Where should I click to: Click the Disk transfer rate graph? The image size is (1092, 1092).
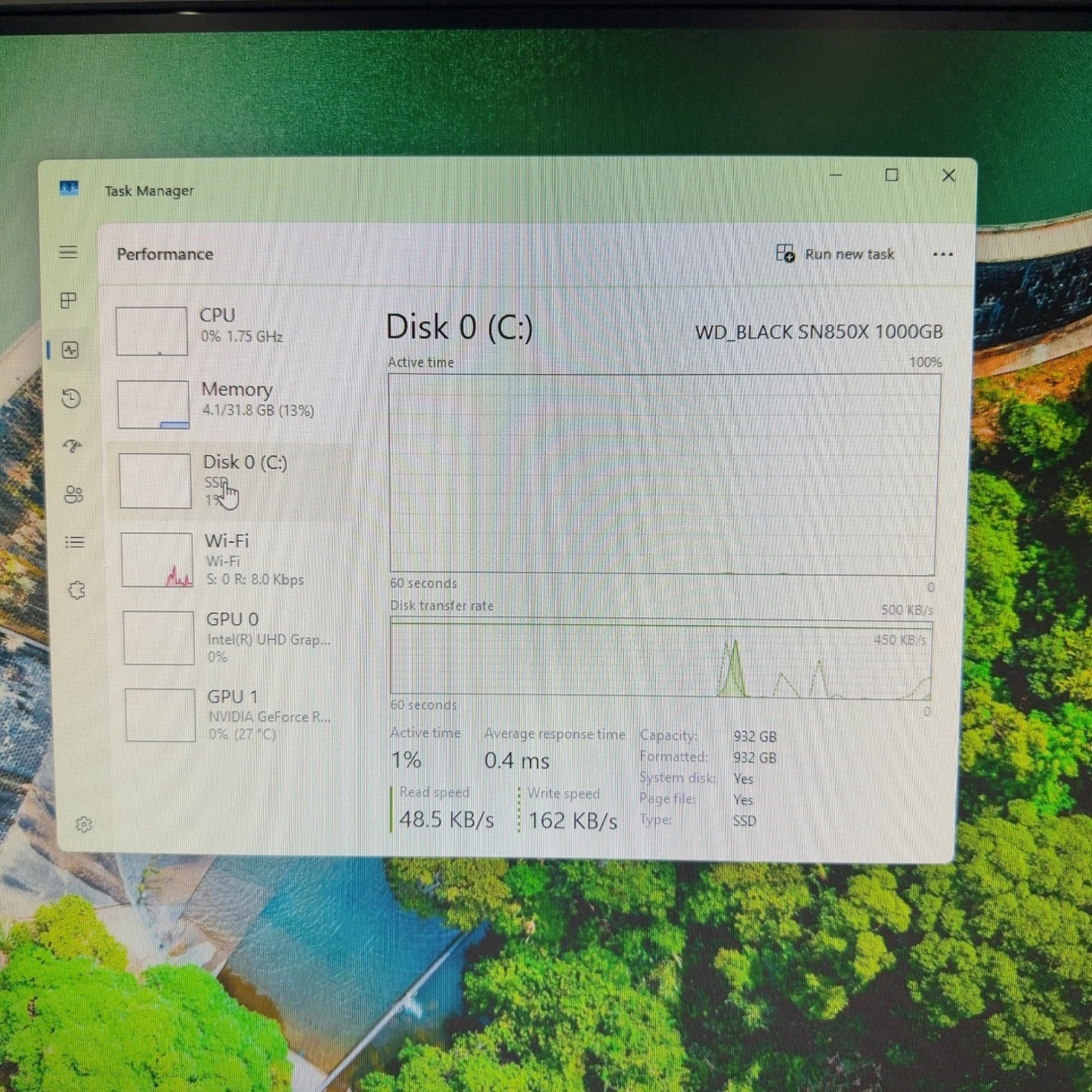click(x=661, y=658)
